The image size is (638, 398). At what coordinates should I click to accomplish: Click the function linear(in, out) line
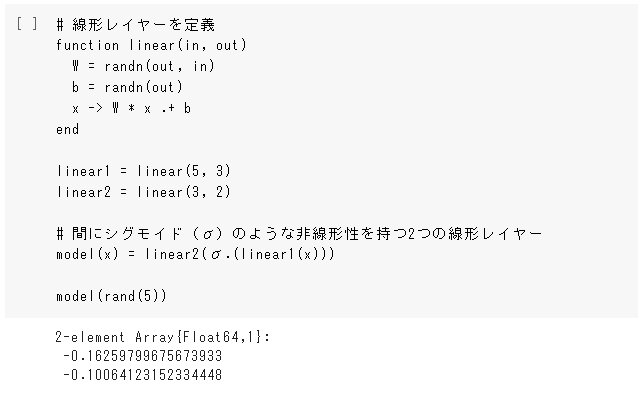151,45
